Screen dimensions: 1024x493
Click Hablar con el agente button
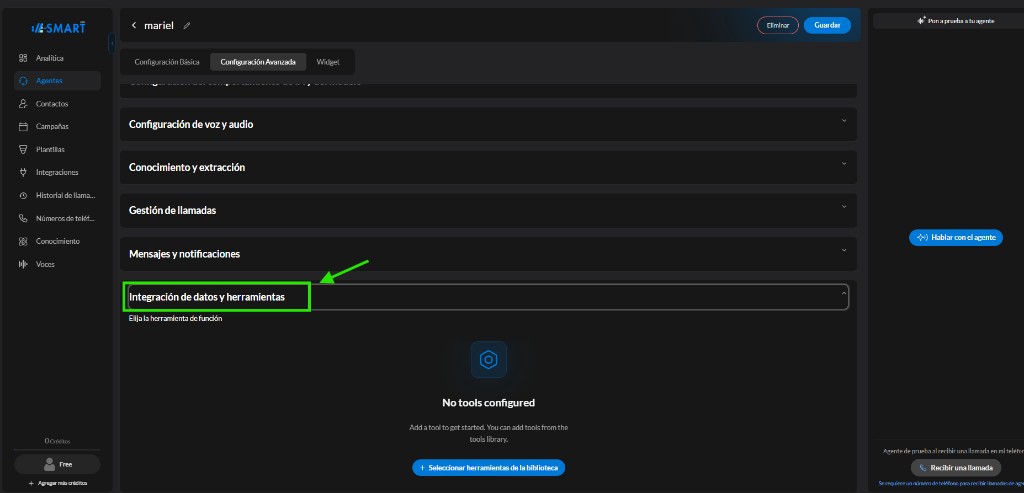[x=956, y=238]
